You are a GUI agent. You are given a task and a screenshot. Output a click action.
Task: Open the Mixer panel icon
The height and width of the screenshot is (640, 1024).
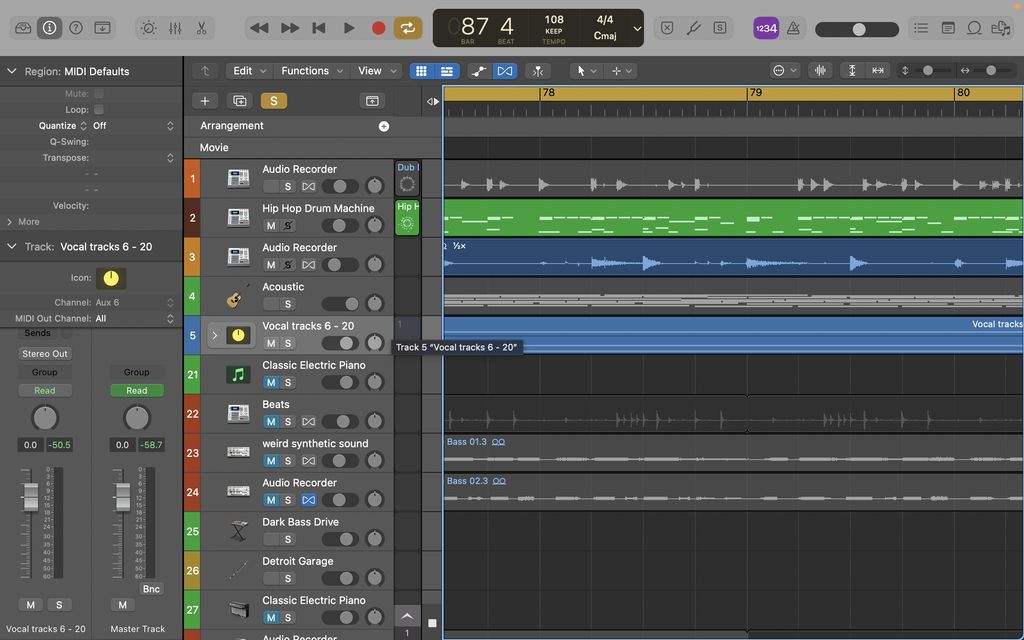173,28
